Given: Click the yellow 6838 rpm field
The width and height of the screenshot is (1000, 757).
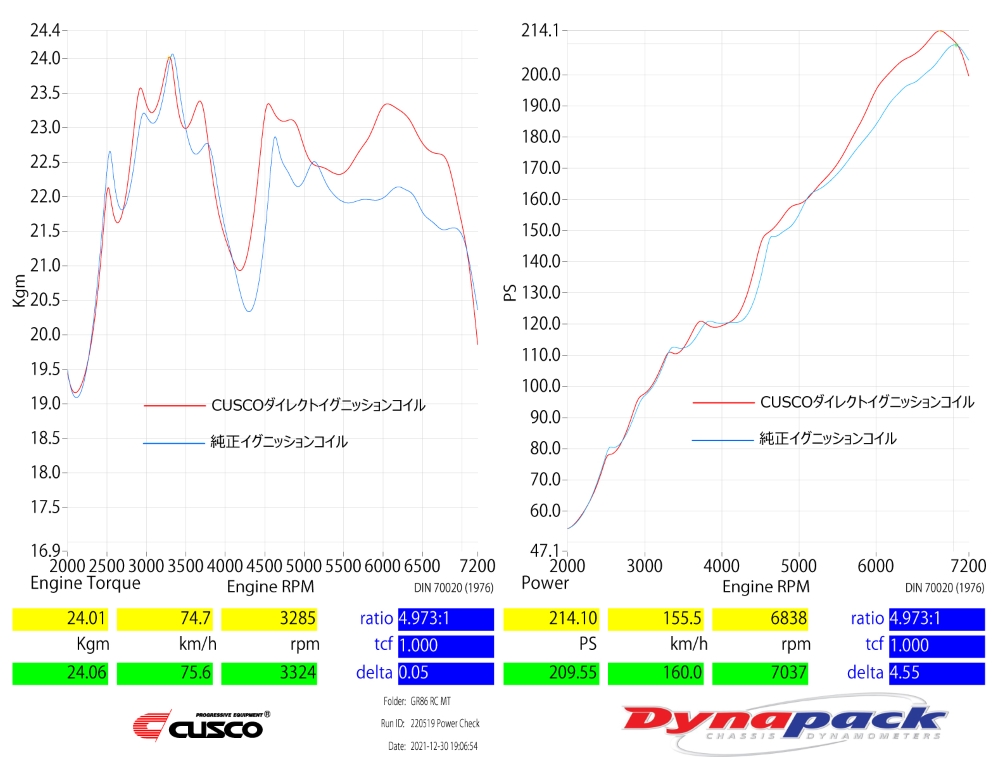Looking at the screenshot, I should [760, 619].
